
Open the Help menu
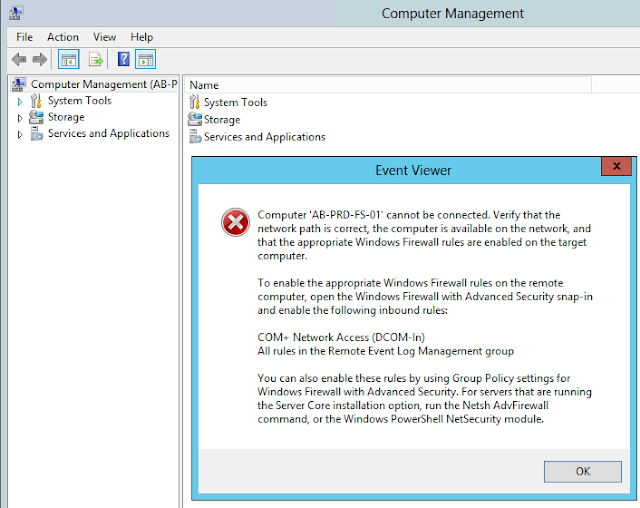pyautogui.click(x=142, y=37)
